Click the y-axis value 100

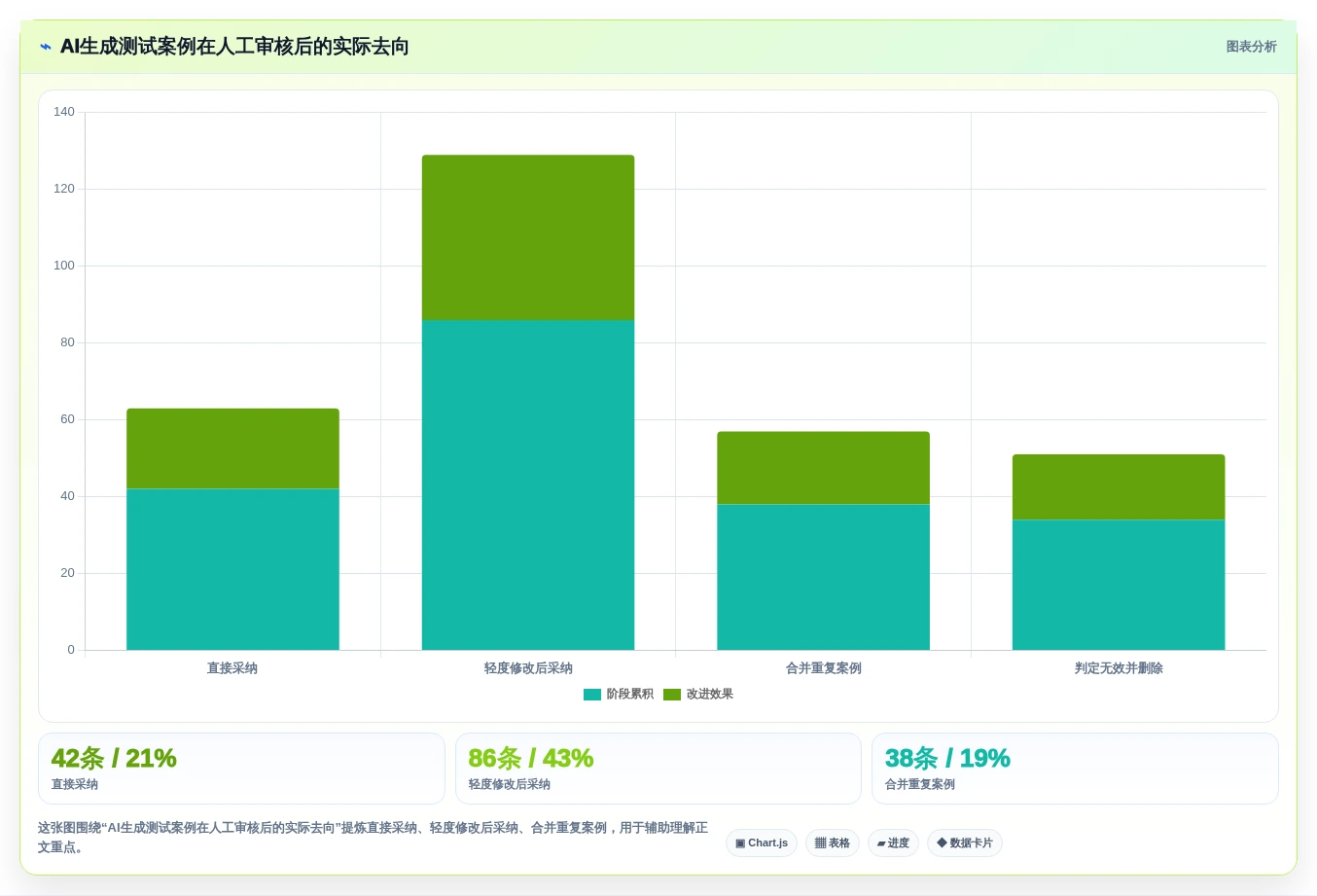point(64,266)
